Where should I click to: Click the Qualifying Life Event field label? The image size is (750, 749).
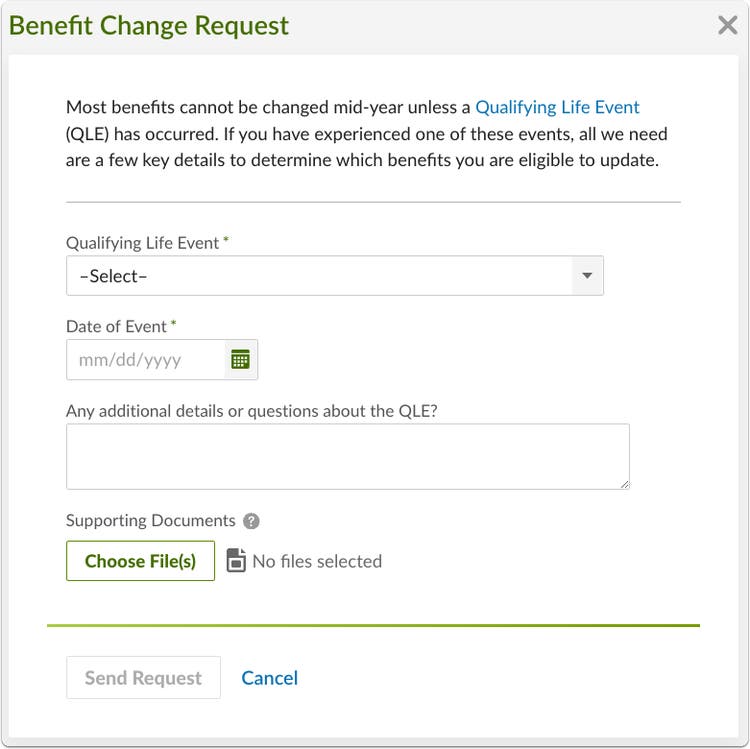tap(143, 243)
